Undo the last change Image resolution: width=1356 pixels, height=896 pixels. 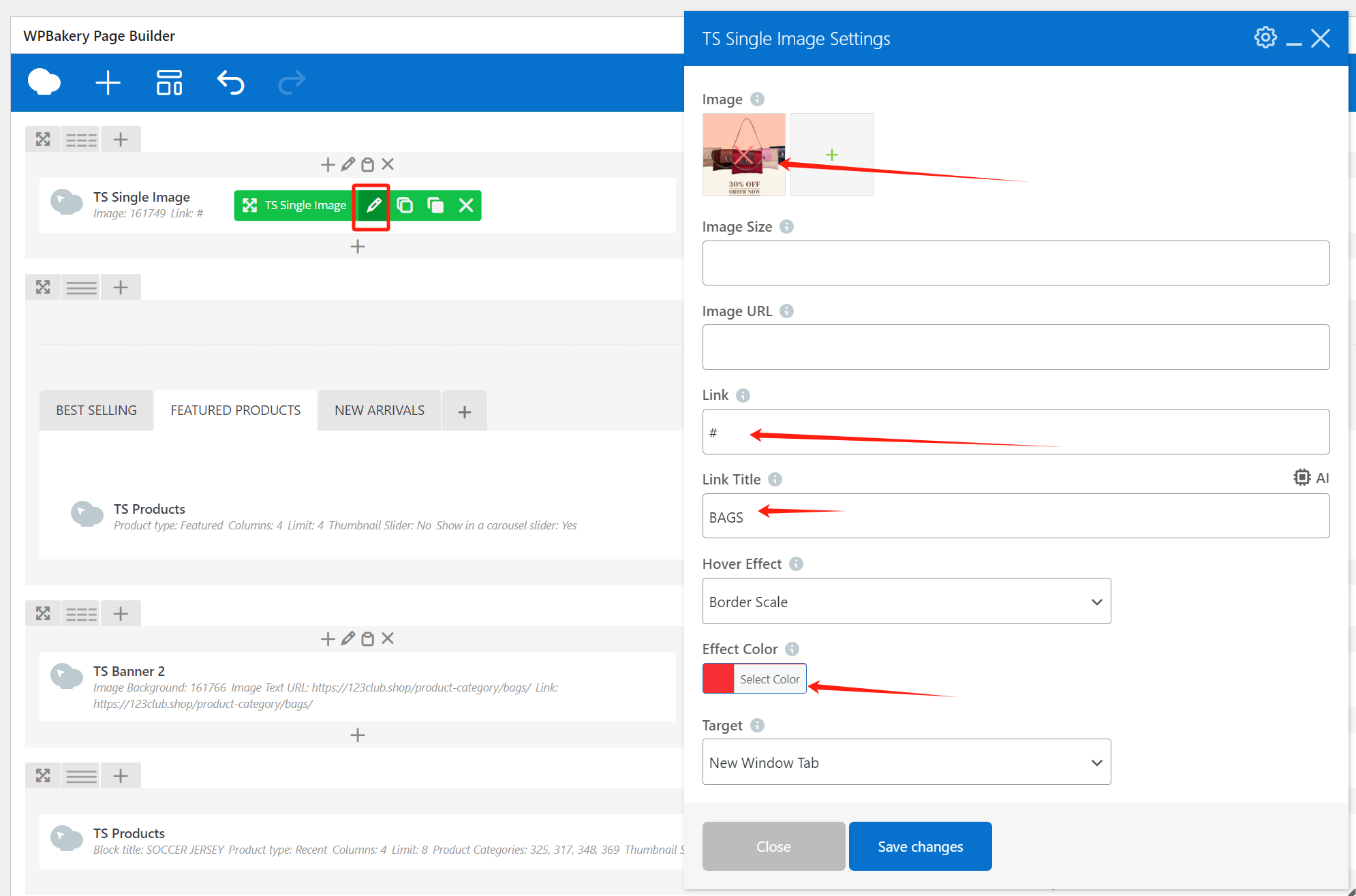[230, 82]
